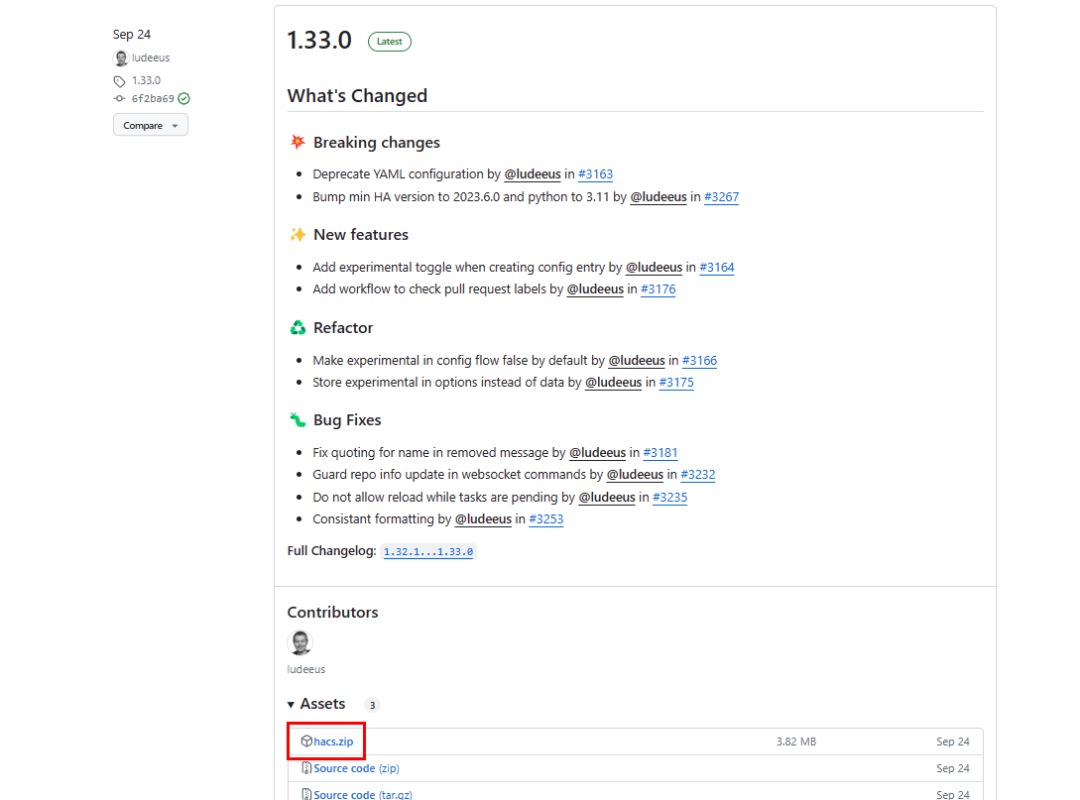
Task: Open pull request #3166
Action: (699, 360)
